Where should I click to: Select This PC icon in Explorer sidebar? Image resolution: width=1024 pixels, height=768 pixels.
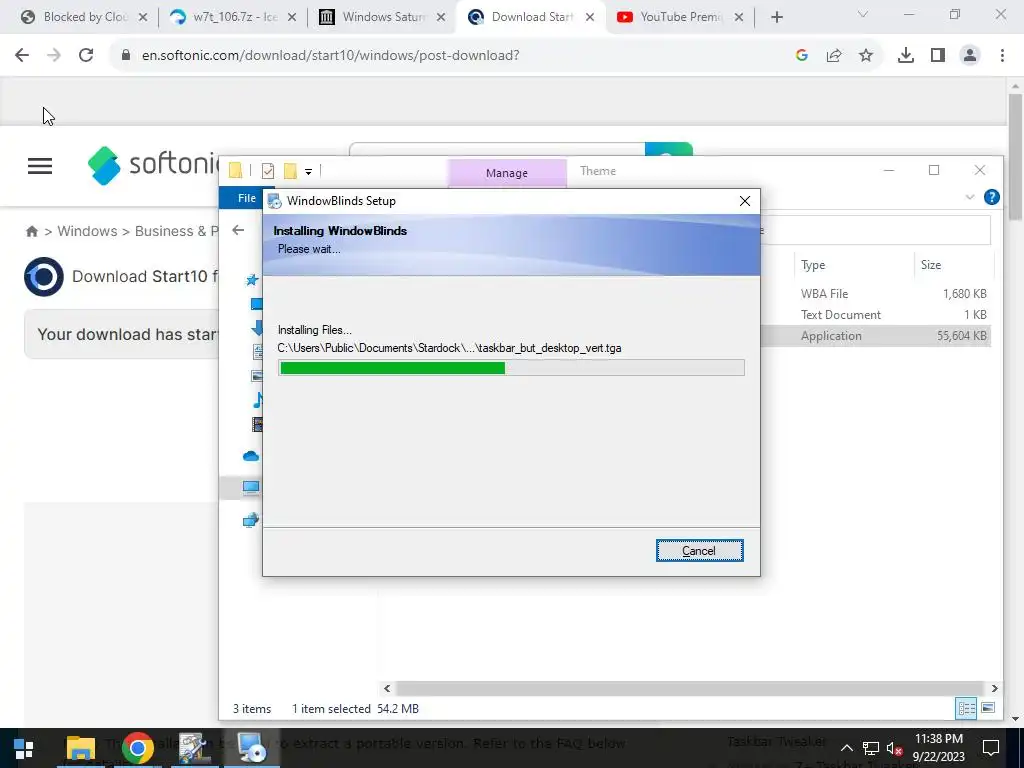(251, 487)
